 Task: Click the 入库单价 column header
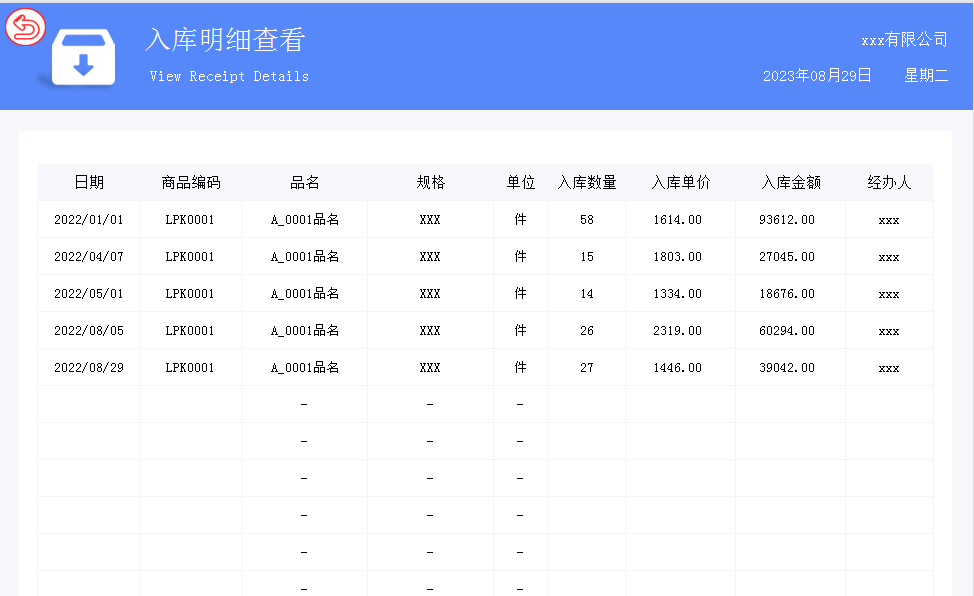(681, 182)
